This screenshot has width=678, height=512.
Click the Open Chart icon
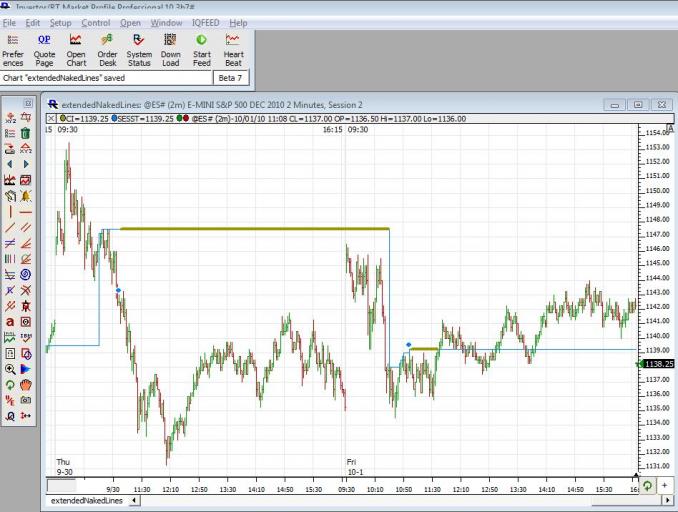point(76,50)
